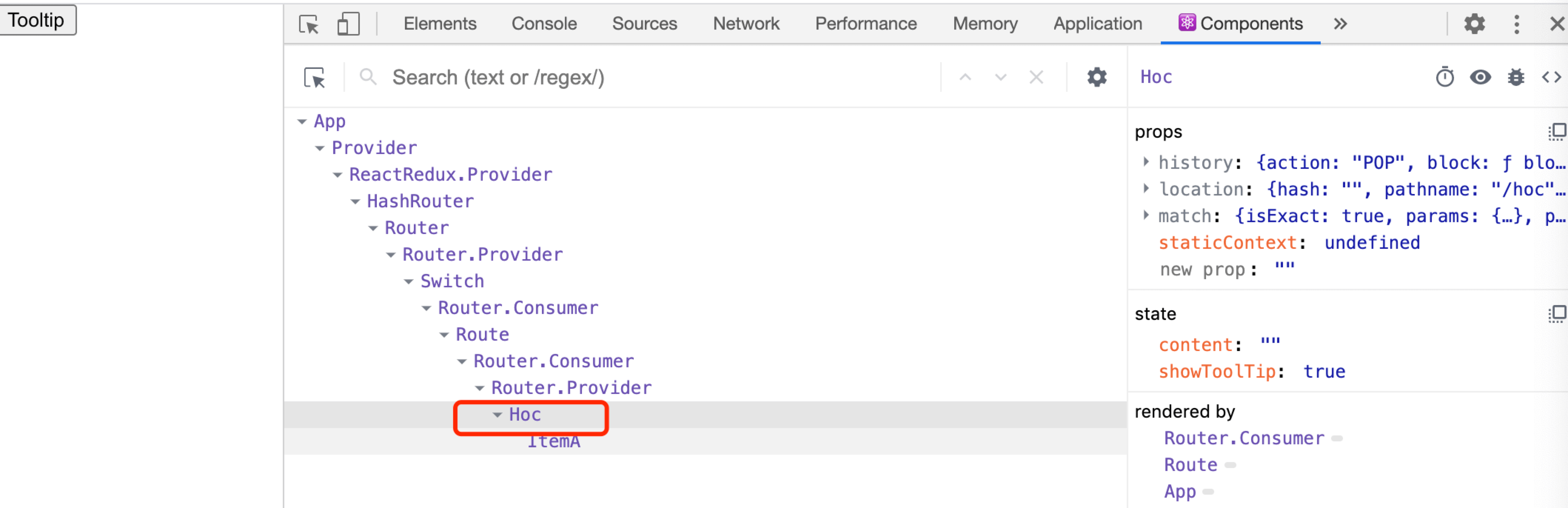This screenshot has width=1568, height=508.
Task: Open the Console tab
Action: pos(543,24)
